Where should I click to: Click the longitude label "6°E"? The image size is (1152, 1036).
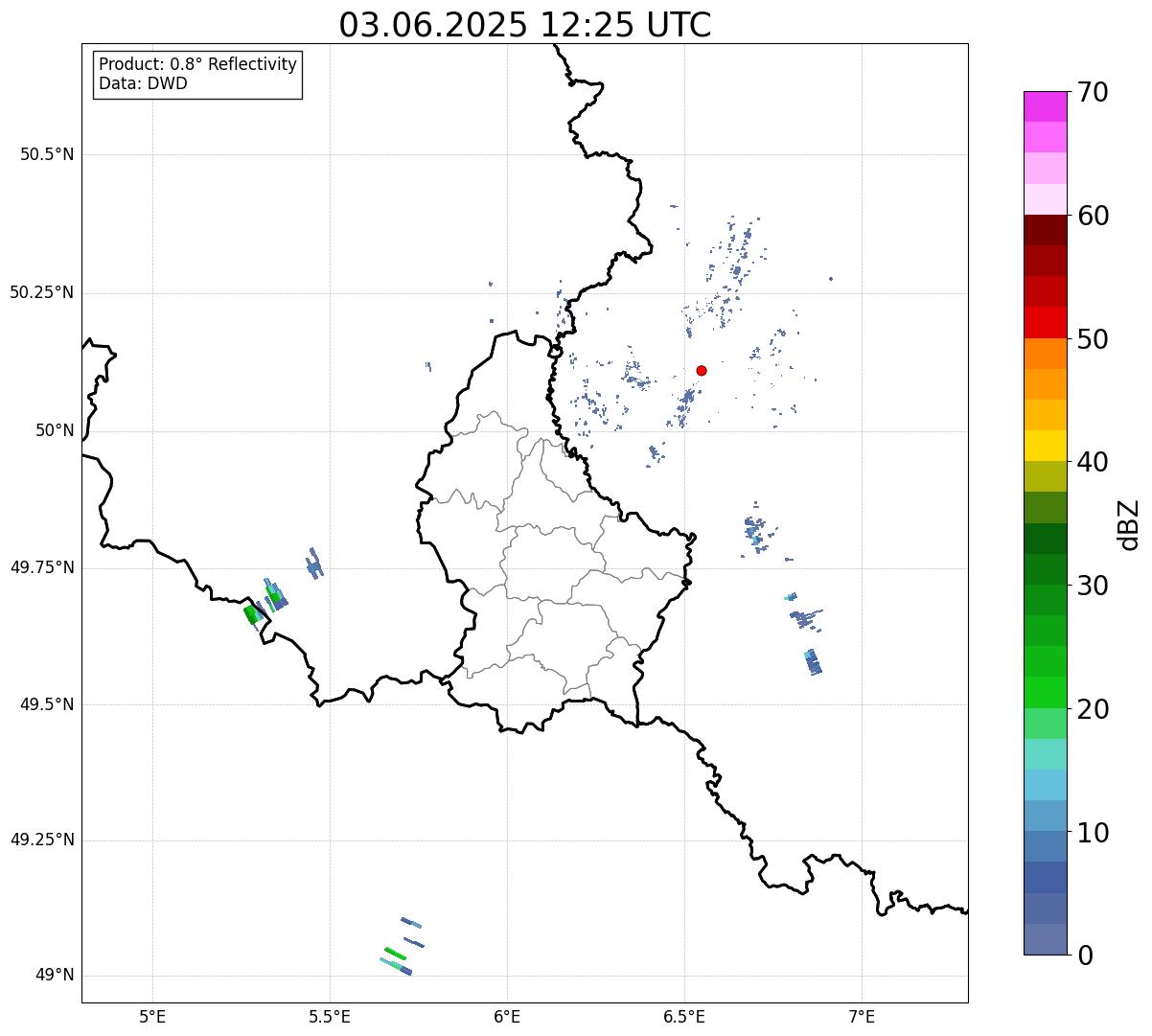[507, 1016]
